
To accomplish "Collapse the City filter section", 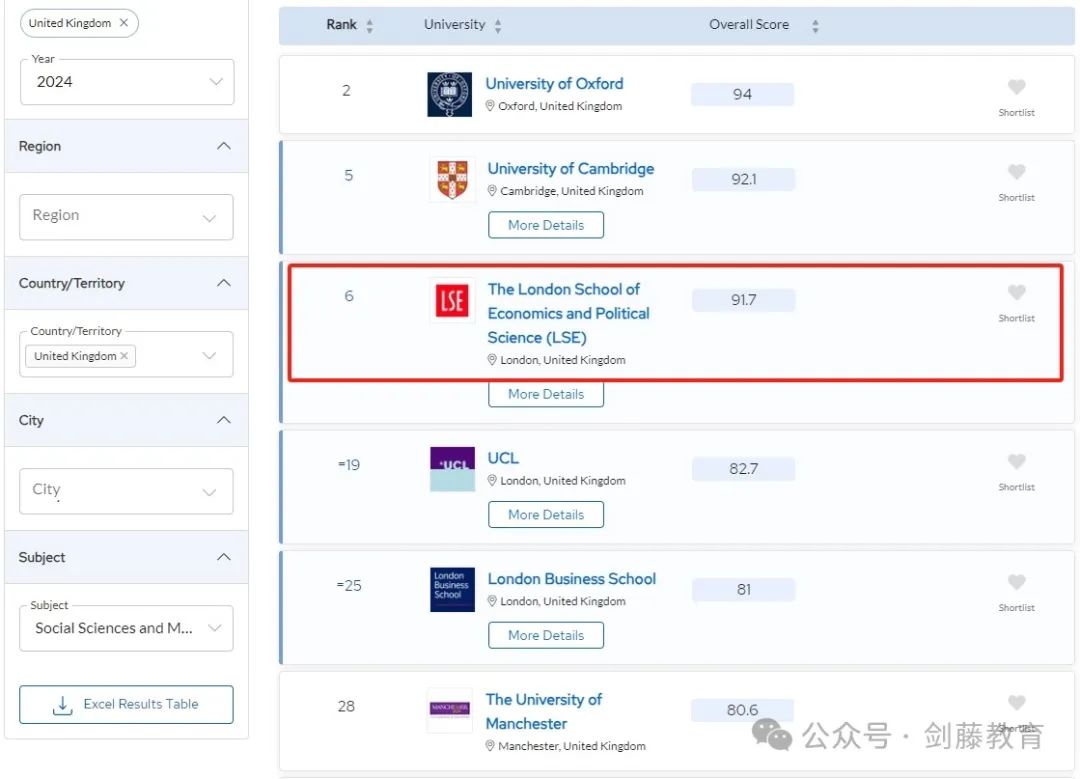I will (224, 420).
